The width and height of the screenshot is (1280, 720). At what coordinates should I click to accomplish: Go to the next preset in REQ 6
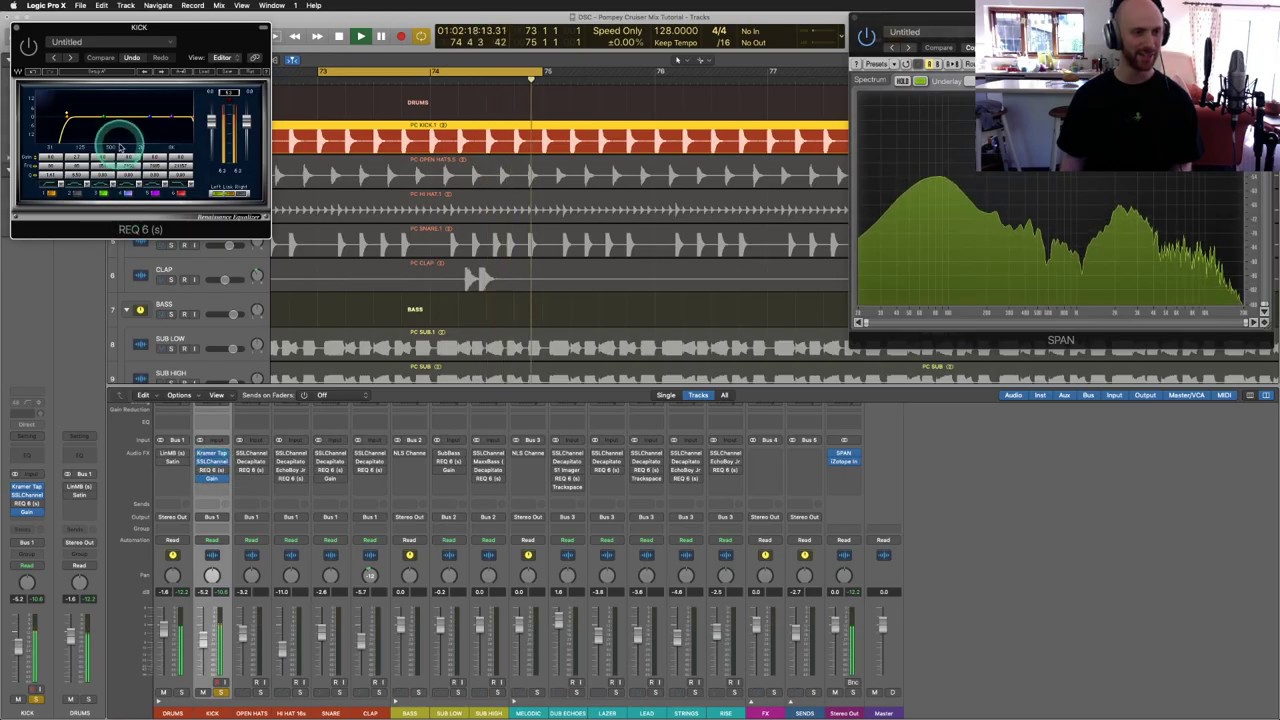70,58
